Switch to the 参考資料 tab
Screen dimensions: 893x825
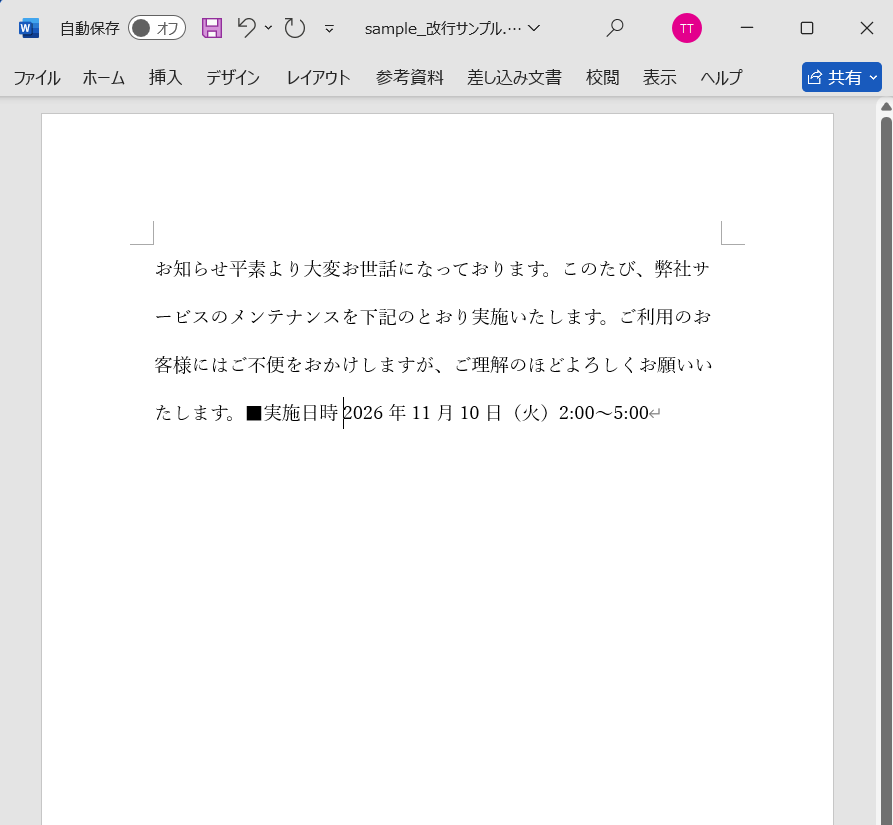coord(409,77)
